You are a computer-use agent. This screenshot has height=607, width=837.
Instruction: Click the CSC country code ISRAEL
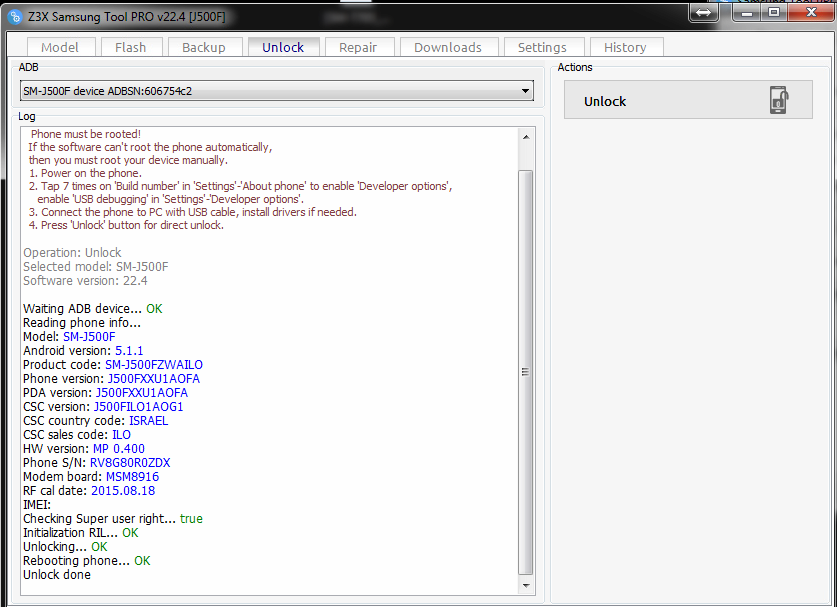tap(148, 421)
